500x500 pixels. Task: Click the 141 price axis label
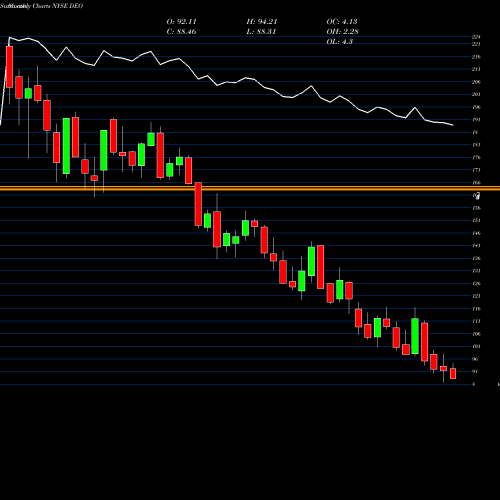[476, 246]
